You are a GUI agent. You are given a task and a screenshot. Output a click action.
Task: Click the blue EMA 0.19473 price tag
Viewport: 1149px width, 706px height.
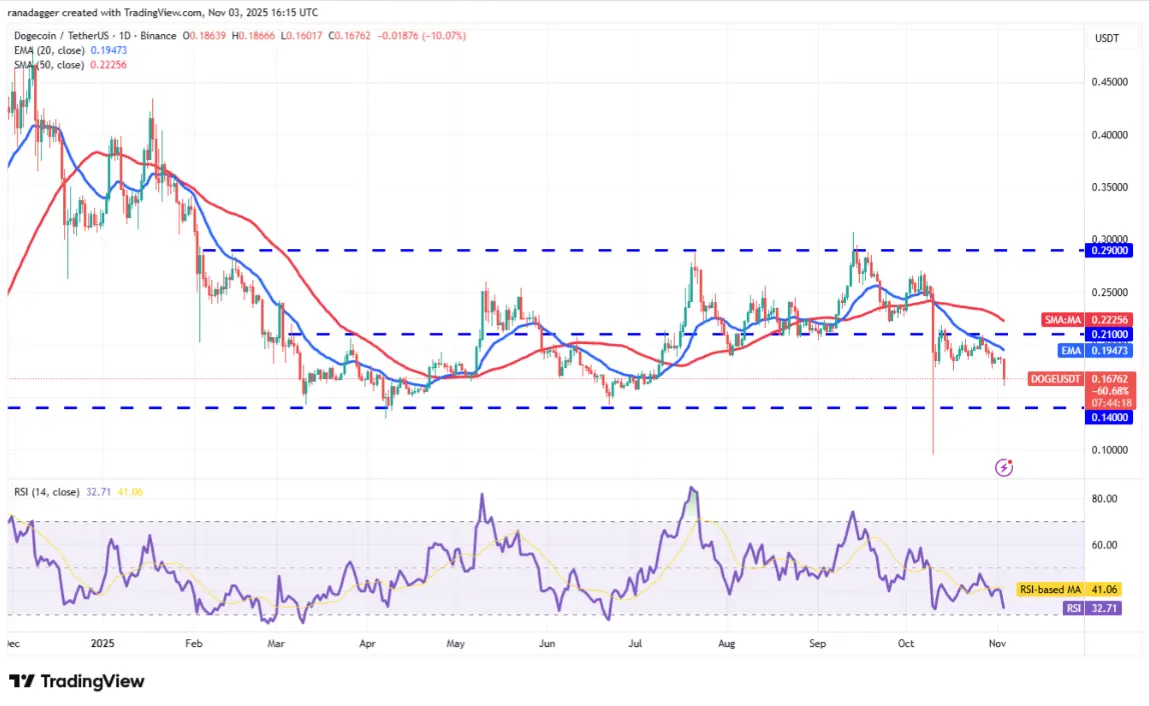(1096, 351)
